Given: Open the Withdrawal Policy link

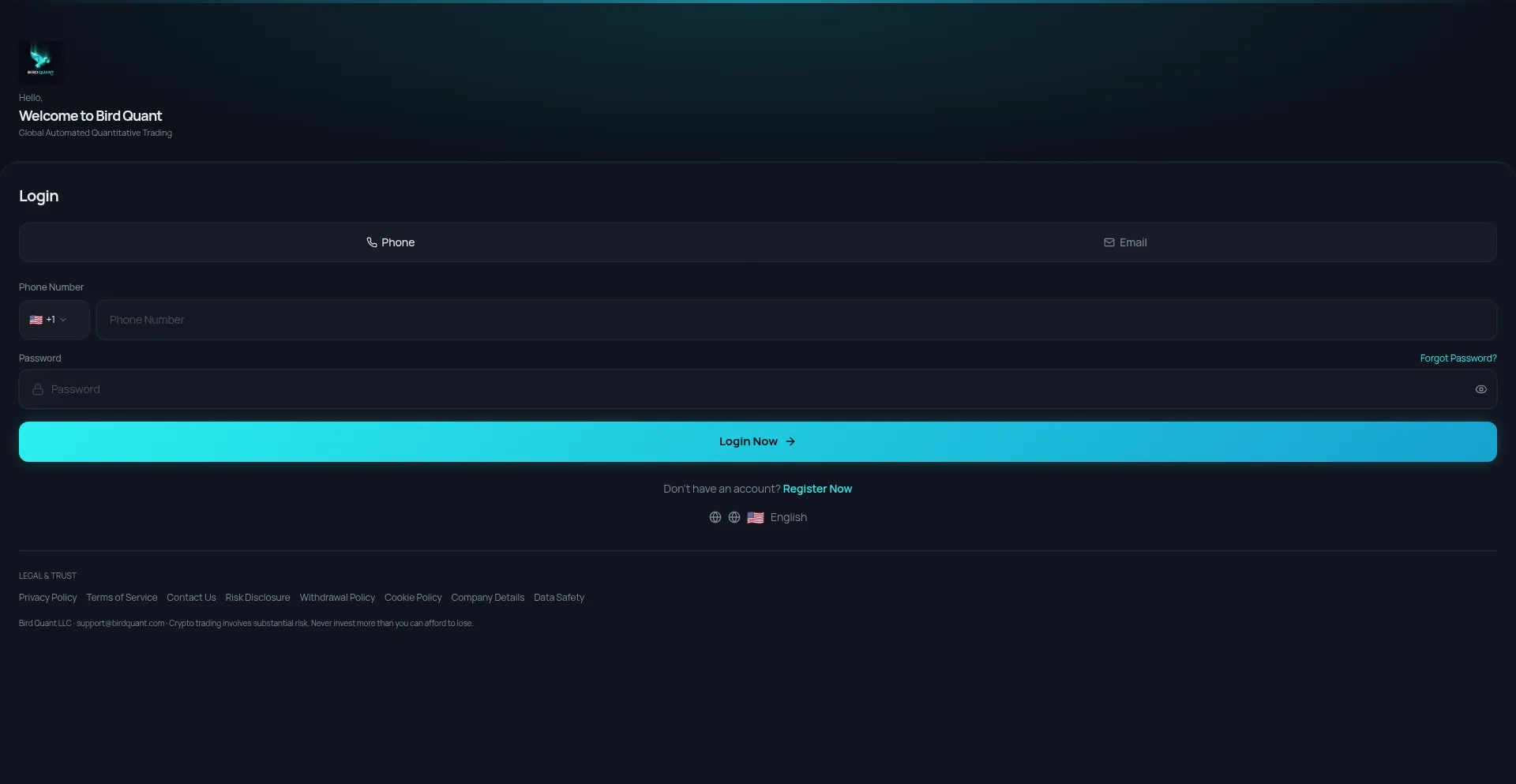Looking at the screenshot, I should 337,598.
